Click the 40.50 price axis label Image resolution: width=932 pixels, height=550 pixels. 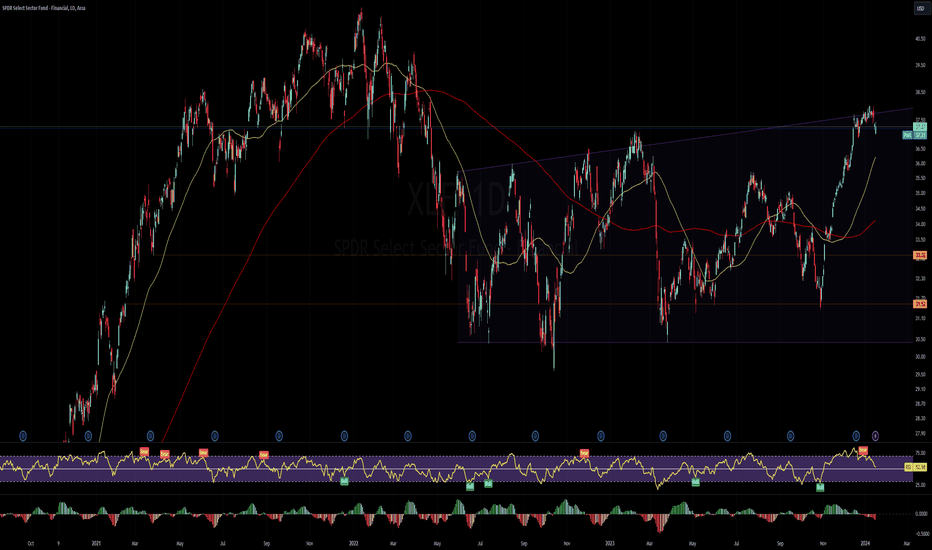(x=921, y=39)
